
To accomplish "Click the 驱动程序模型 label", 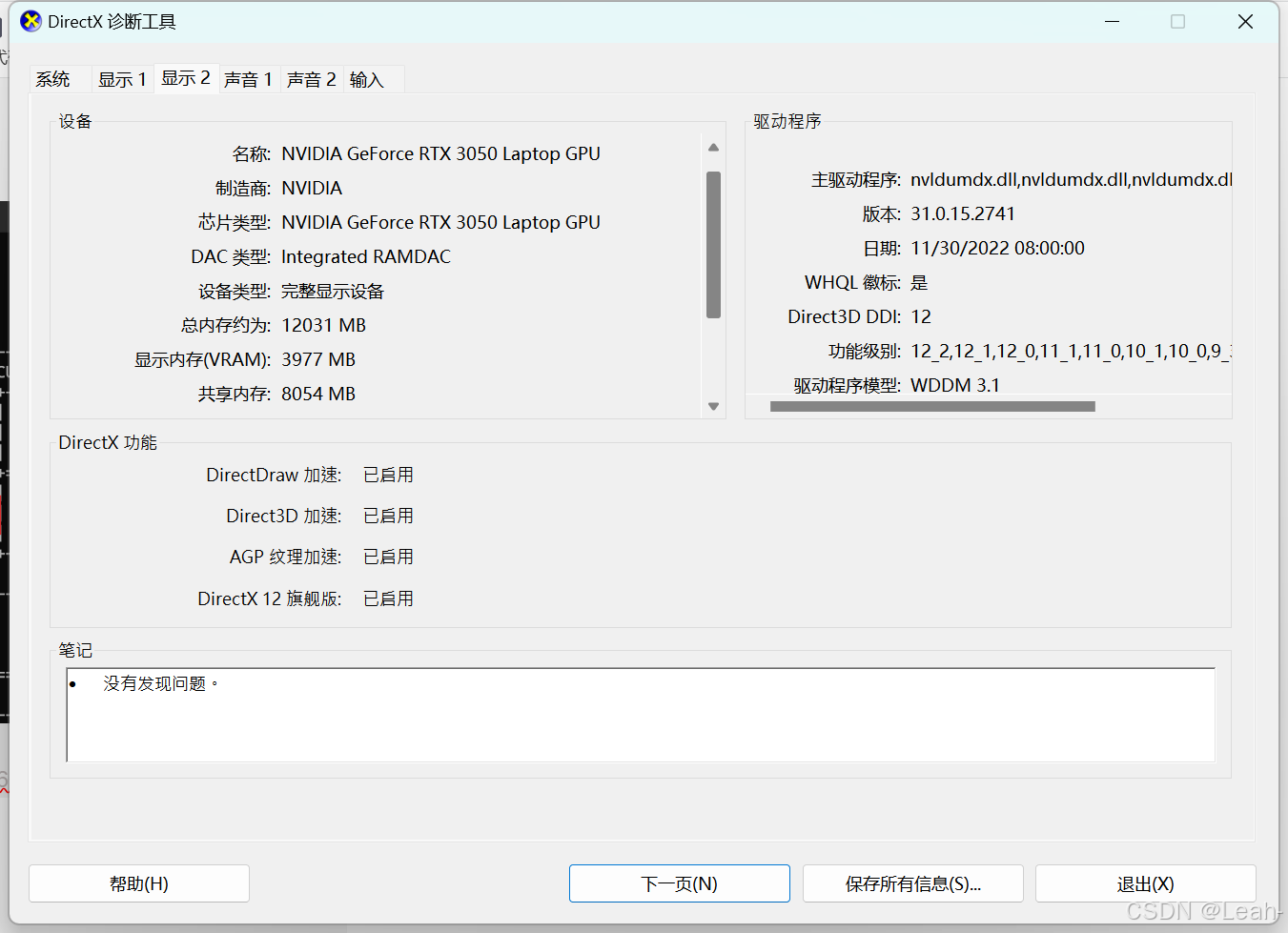I will click(847, 385).
